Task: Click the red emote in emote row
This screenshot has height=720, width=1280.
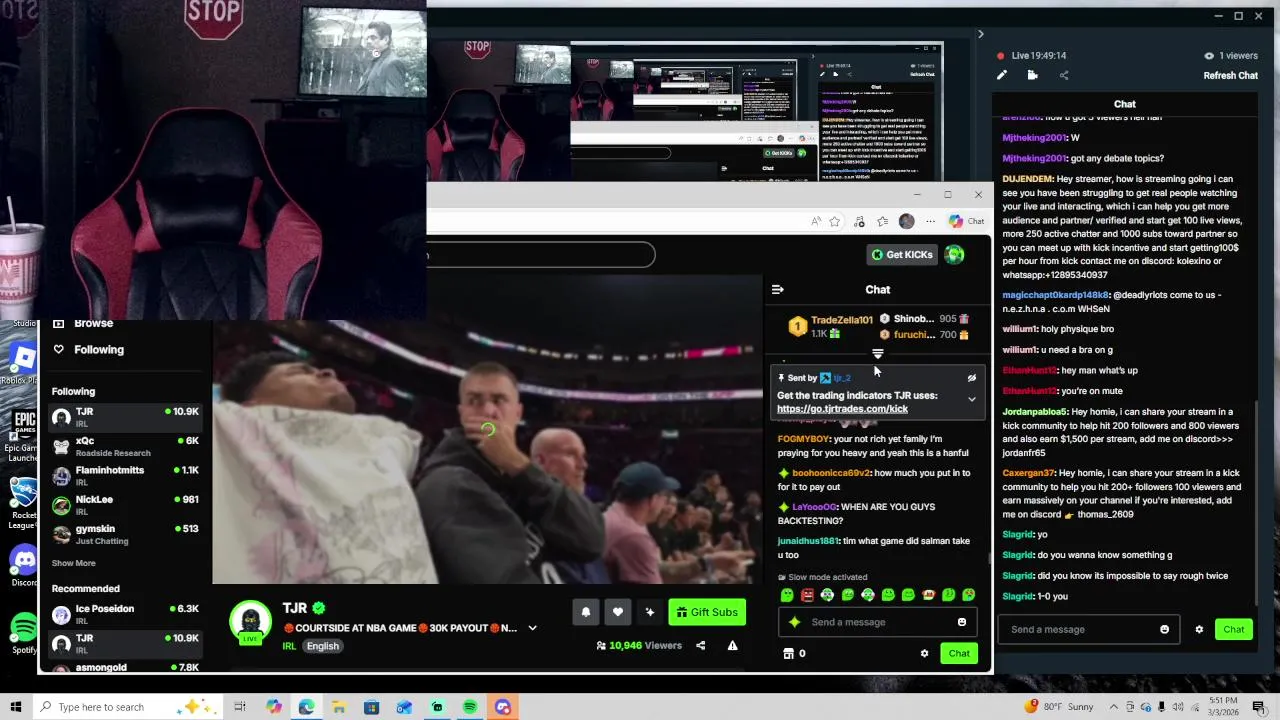Action: [807, 595]
